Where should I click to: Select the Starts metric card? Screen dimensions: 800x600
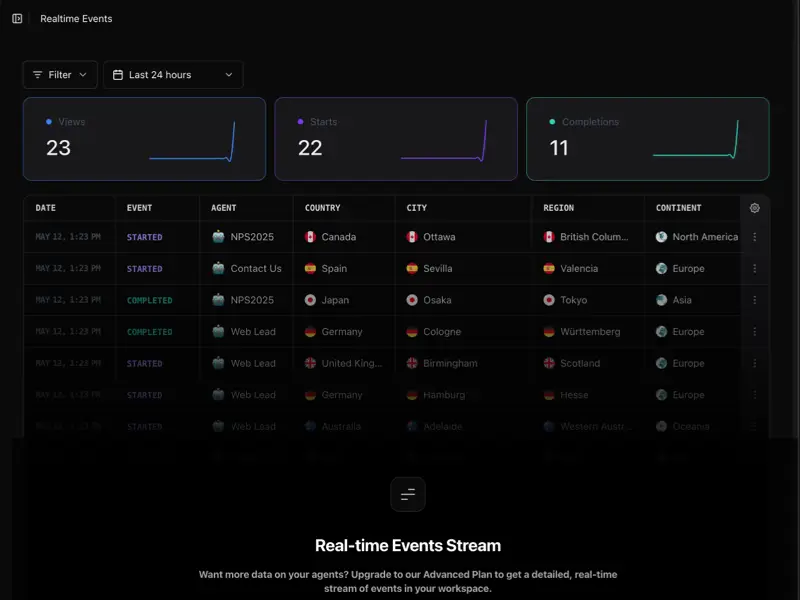[x=396, y=139]
